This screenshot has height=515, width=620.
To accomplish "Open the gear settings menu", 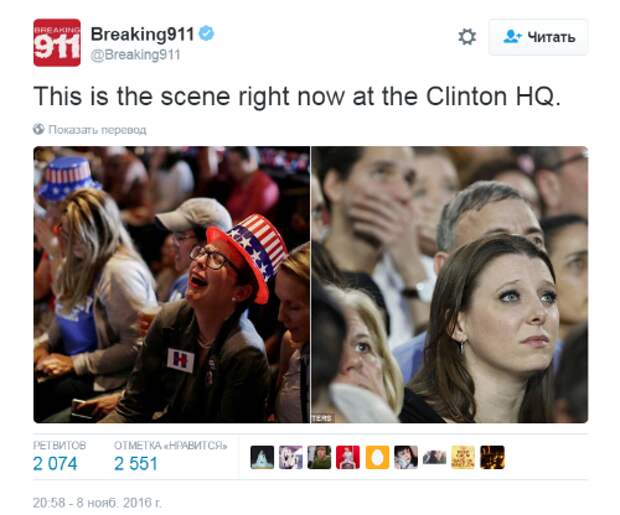I will pos(467,37).
